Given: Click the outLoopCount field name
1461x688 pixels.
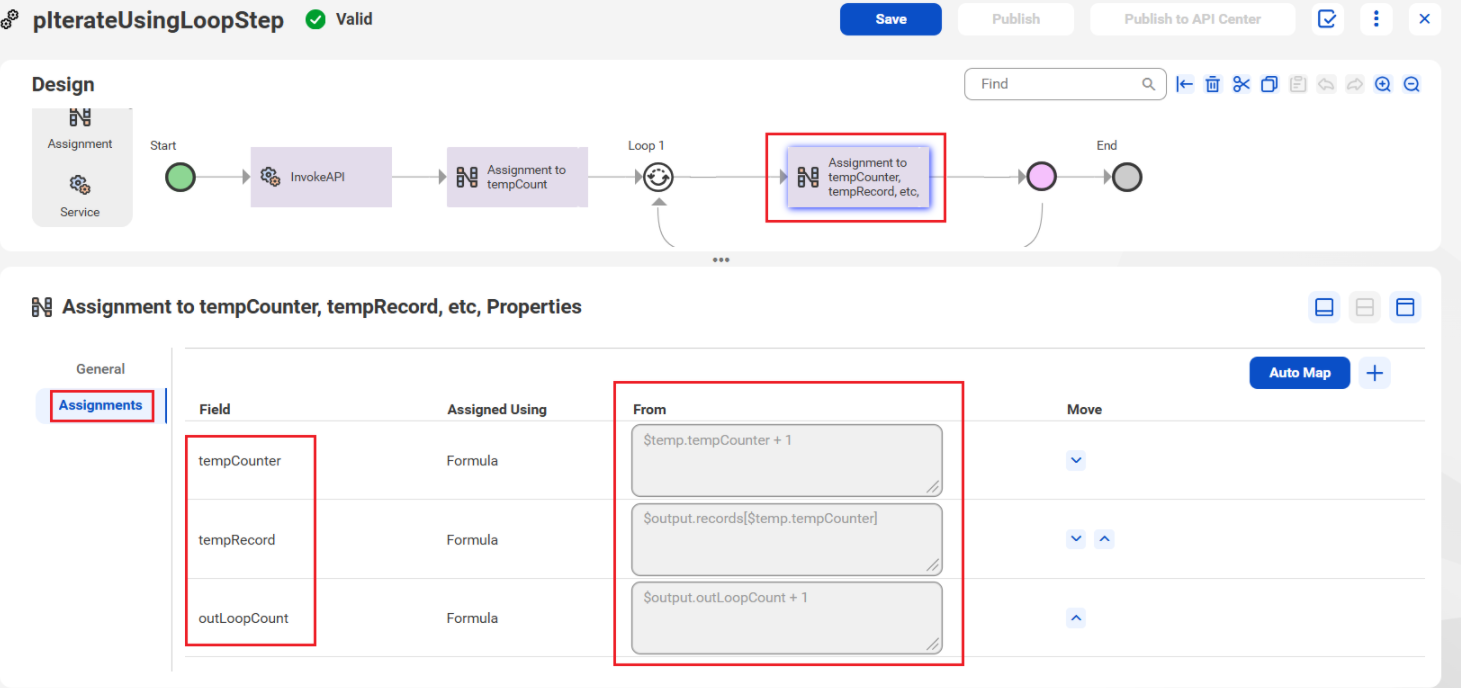Looking at the screenshot, I should tap(244, 618).
